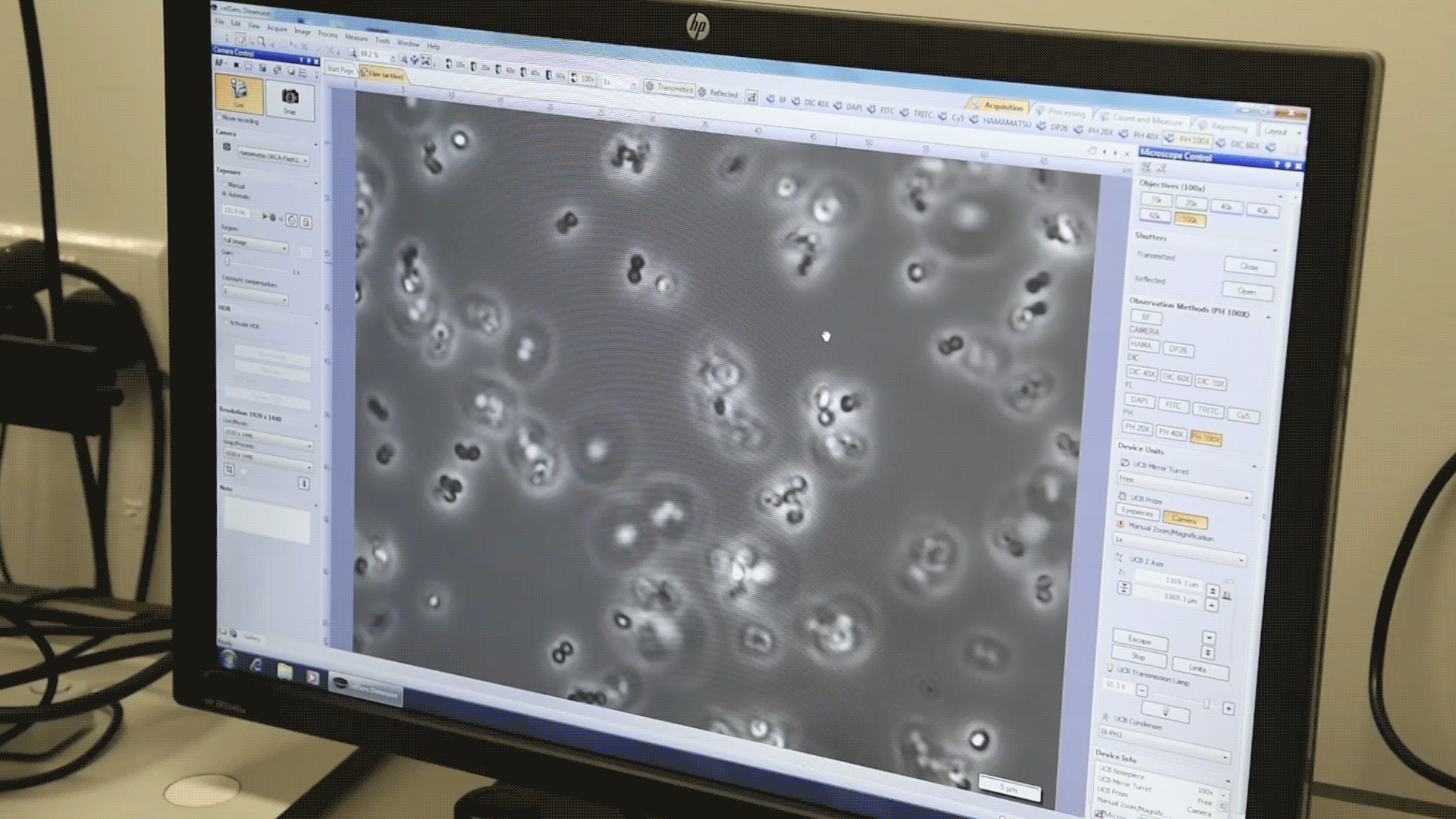The height and width of the screenshot is (819, 1456).
Task: Decrease lamp voltage with minus button
Action: [x=1142, y=690]
